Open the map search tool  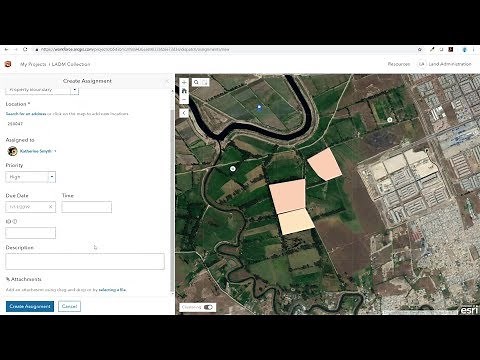[x=196, y=82]
